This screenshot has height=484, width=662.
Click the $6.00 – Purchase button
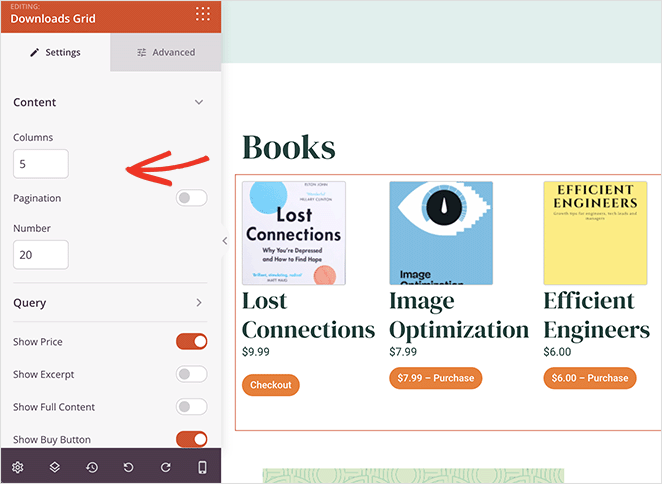click(589, 378)
